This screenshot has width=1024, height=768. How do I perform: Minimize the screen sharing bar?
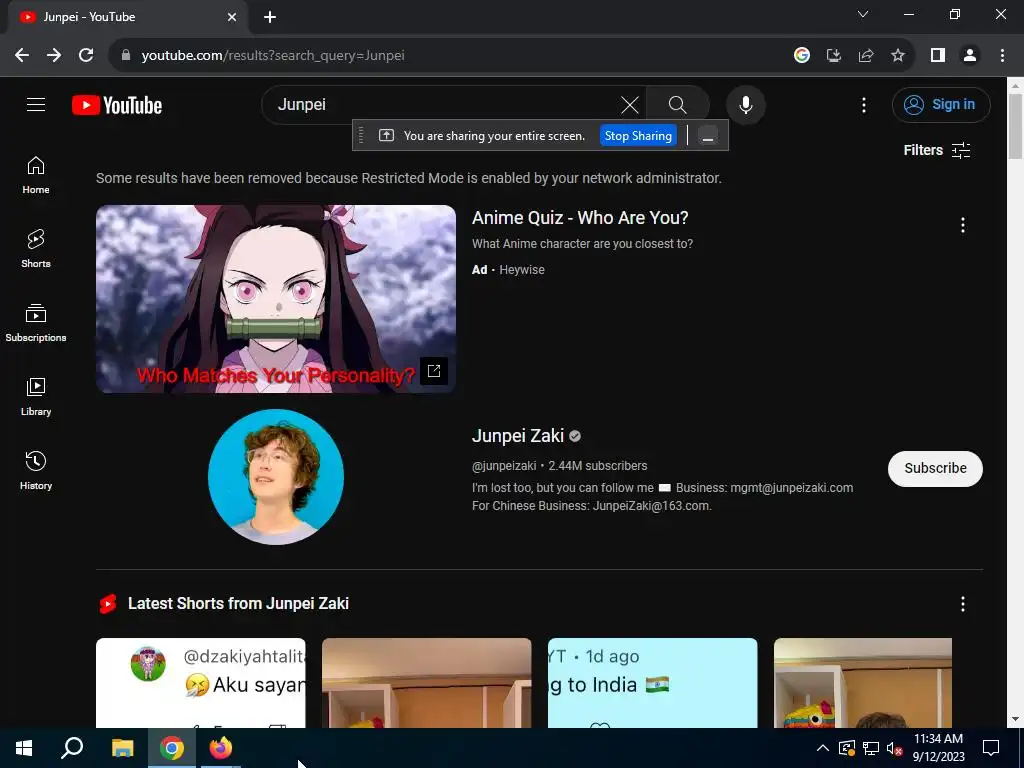click(x=707, y=136)
